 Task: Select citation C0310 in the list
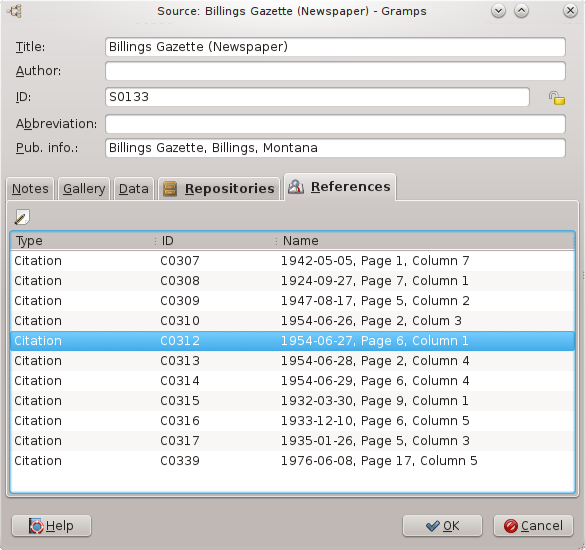pos(292,321)
